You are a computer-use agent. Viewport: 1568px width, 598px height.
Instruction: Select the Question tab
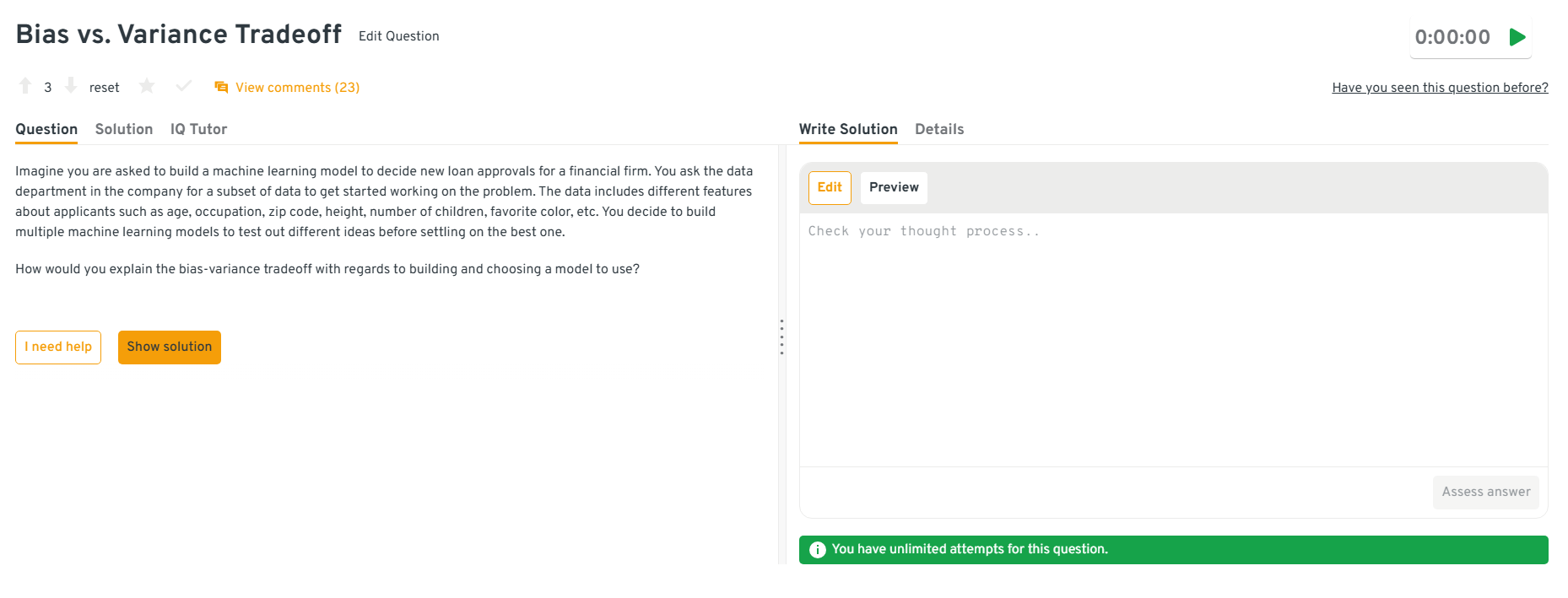point(46,129)
